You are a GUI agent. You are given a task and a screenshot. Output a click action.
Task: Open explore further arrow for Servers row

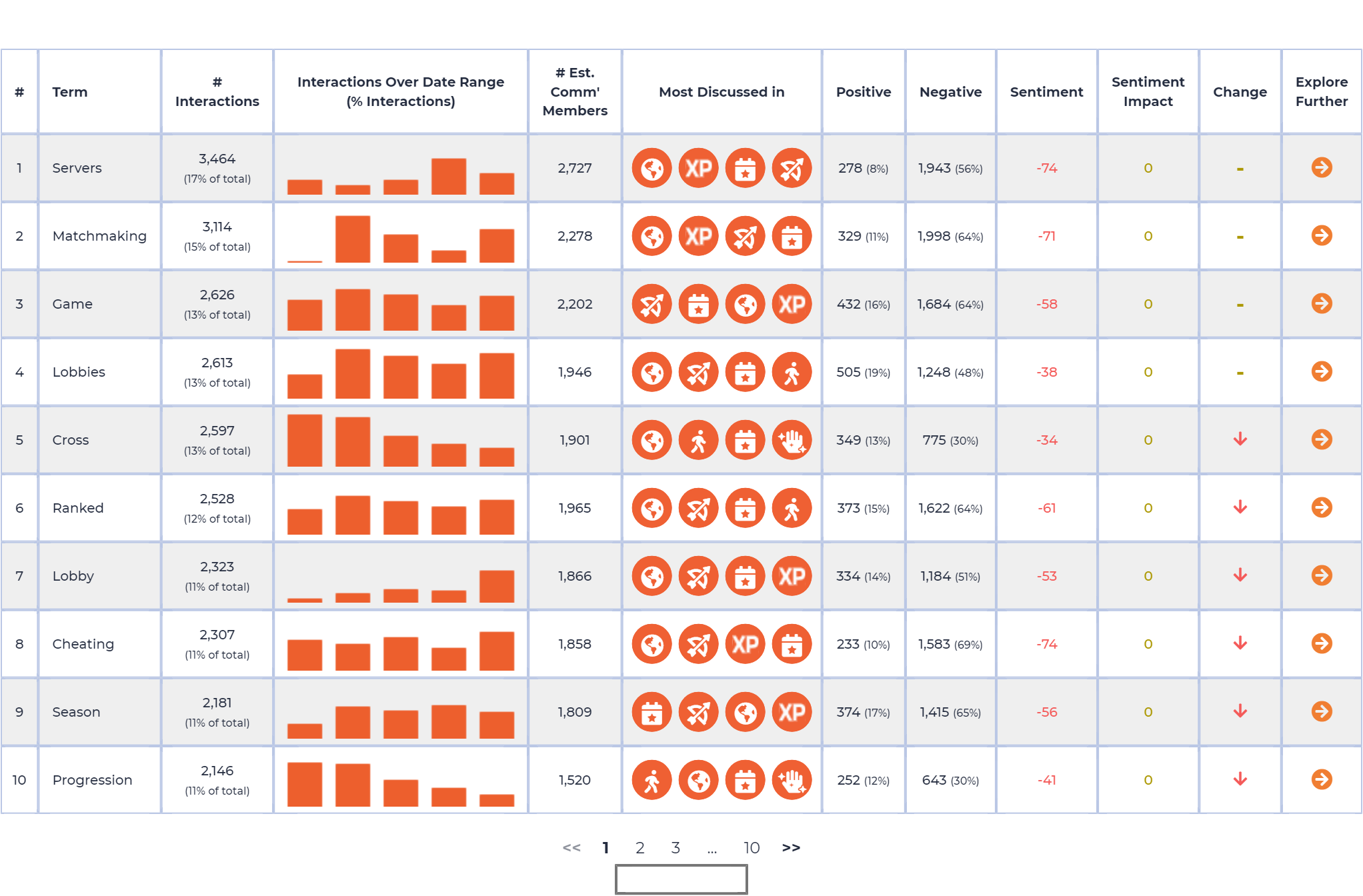1321,167
